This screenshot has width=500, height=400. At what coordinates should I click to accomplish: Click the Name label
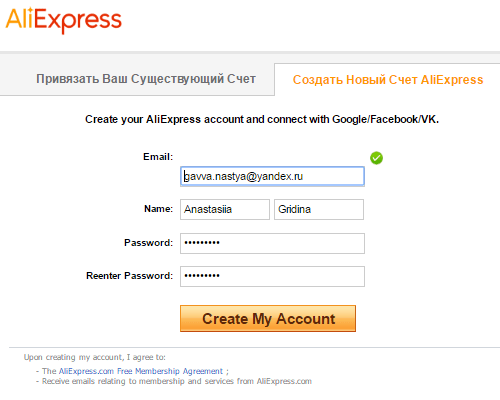(158, 209)
